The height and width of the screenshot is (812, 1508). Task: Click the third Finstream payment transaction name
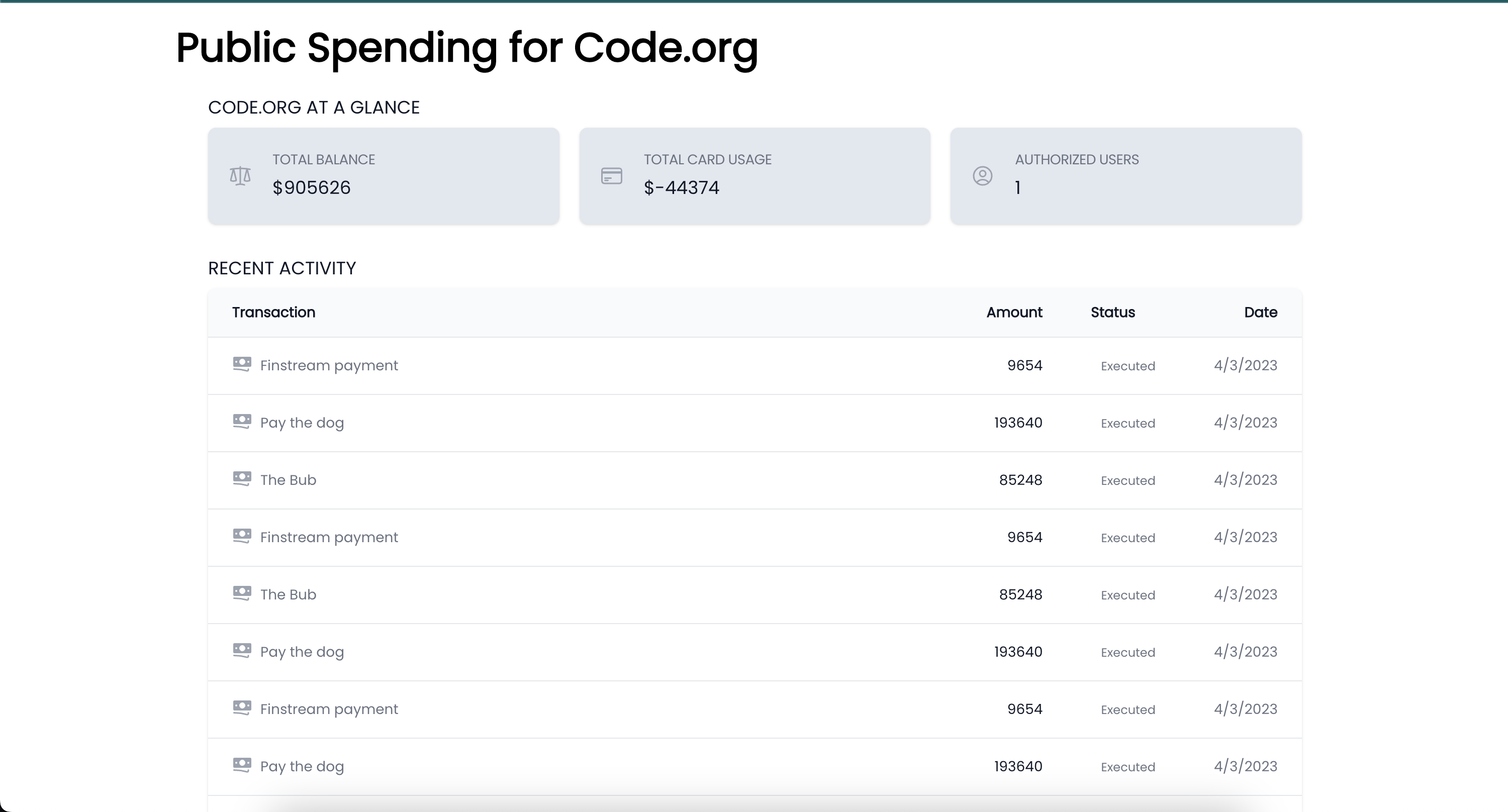(329, 709)
